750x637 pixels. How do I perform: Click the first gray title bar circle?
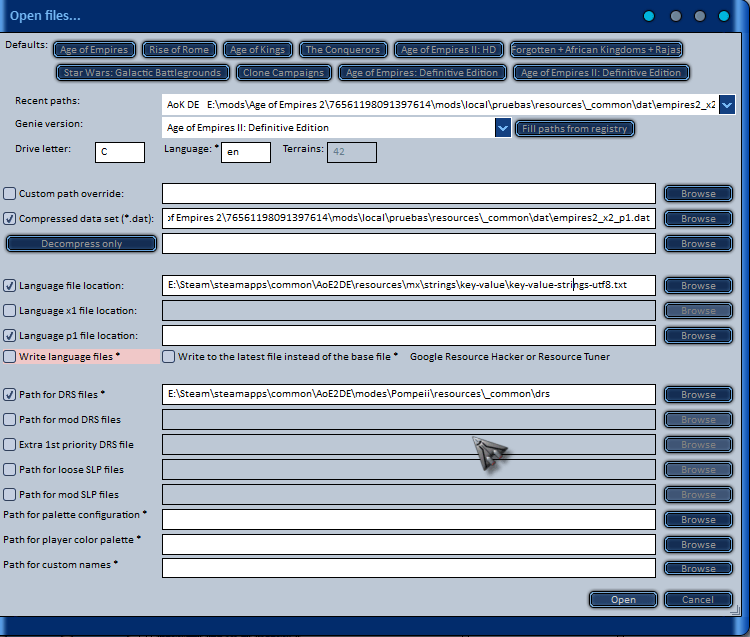676,16
